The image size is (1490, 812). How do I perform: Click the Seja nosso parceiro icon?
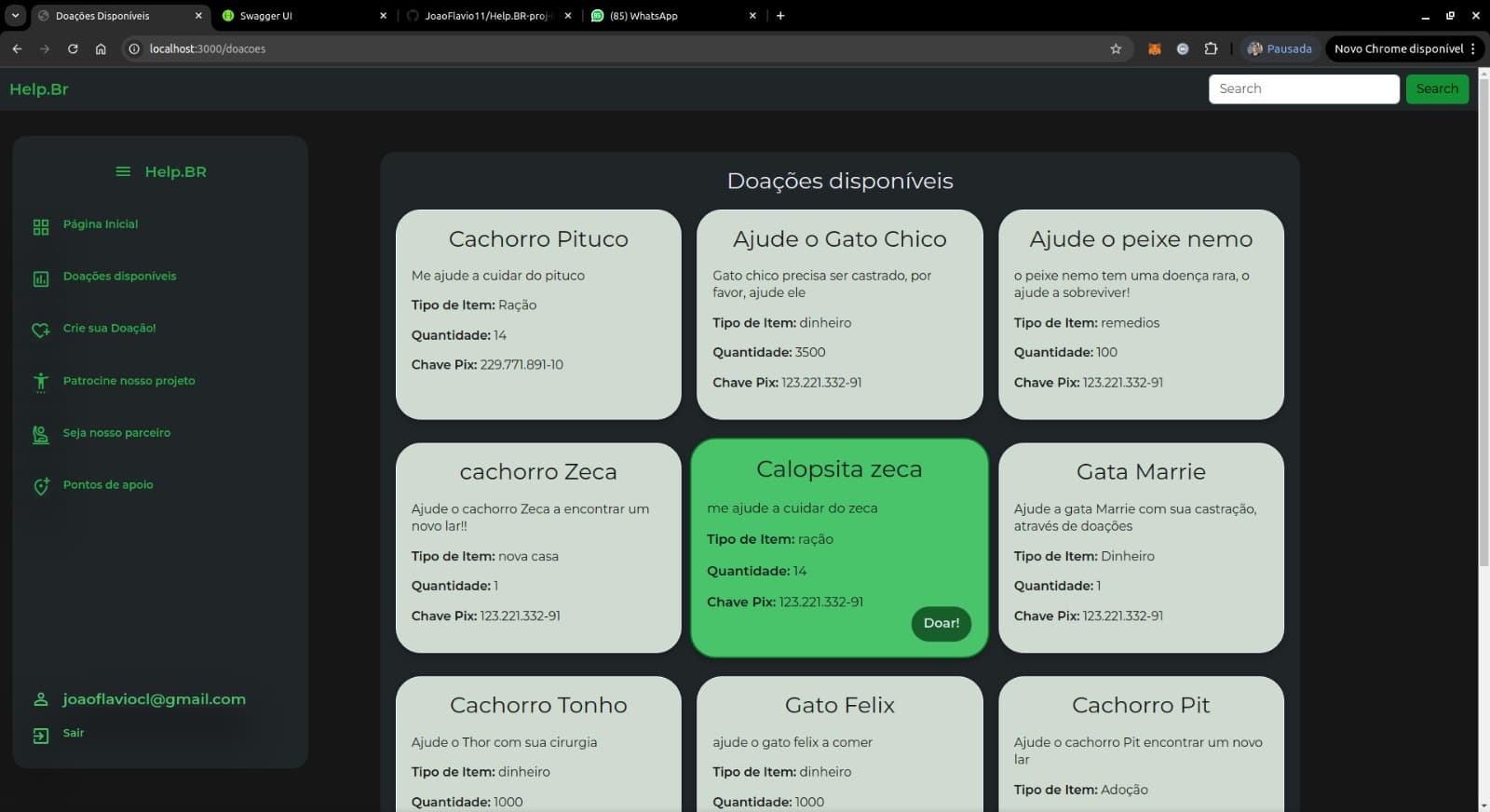click(x=41, y=434)
